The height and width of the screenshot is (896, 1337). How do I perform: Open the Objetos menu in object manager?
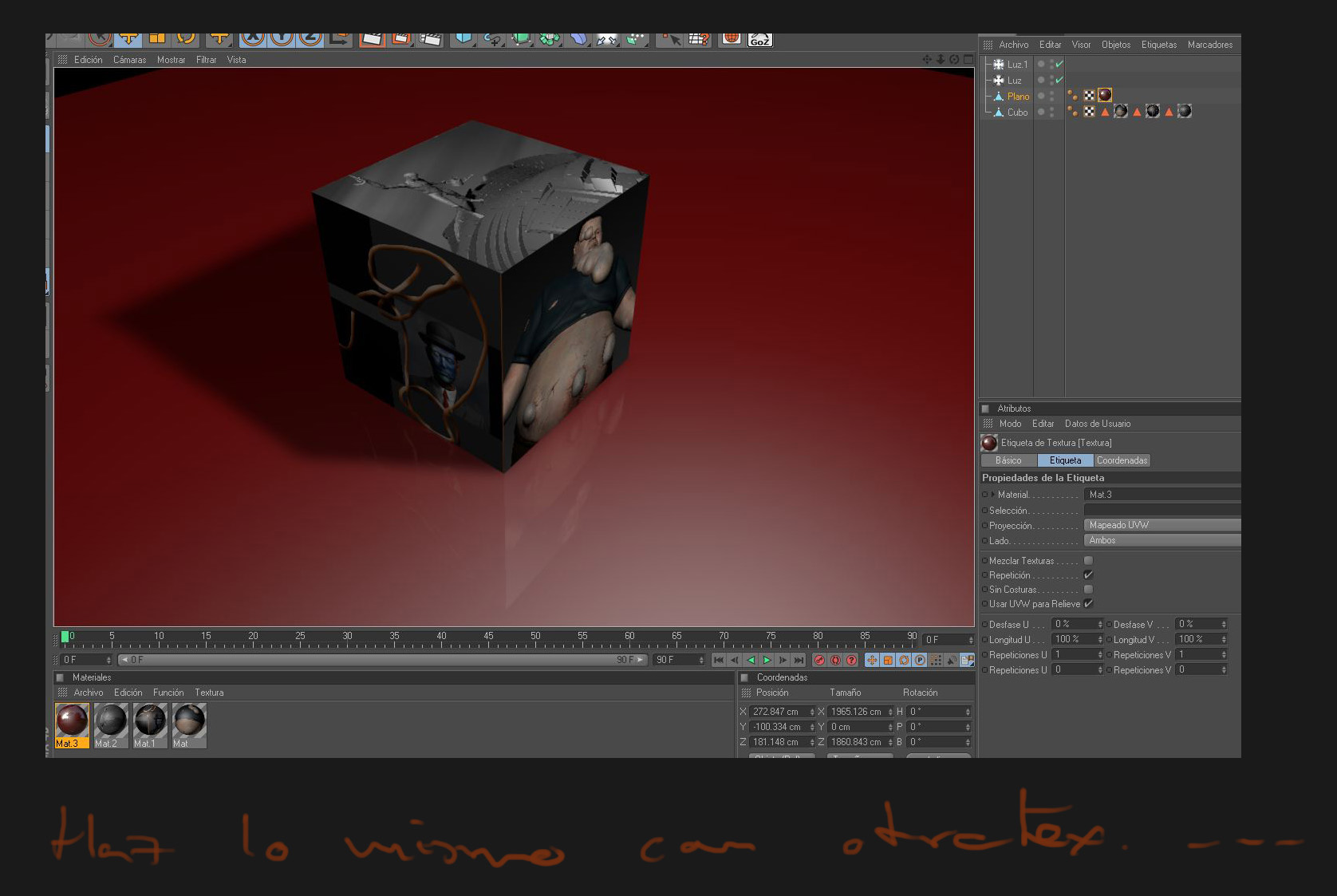[x=1116, y=45]
